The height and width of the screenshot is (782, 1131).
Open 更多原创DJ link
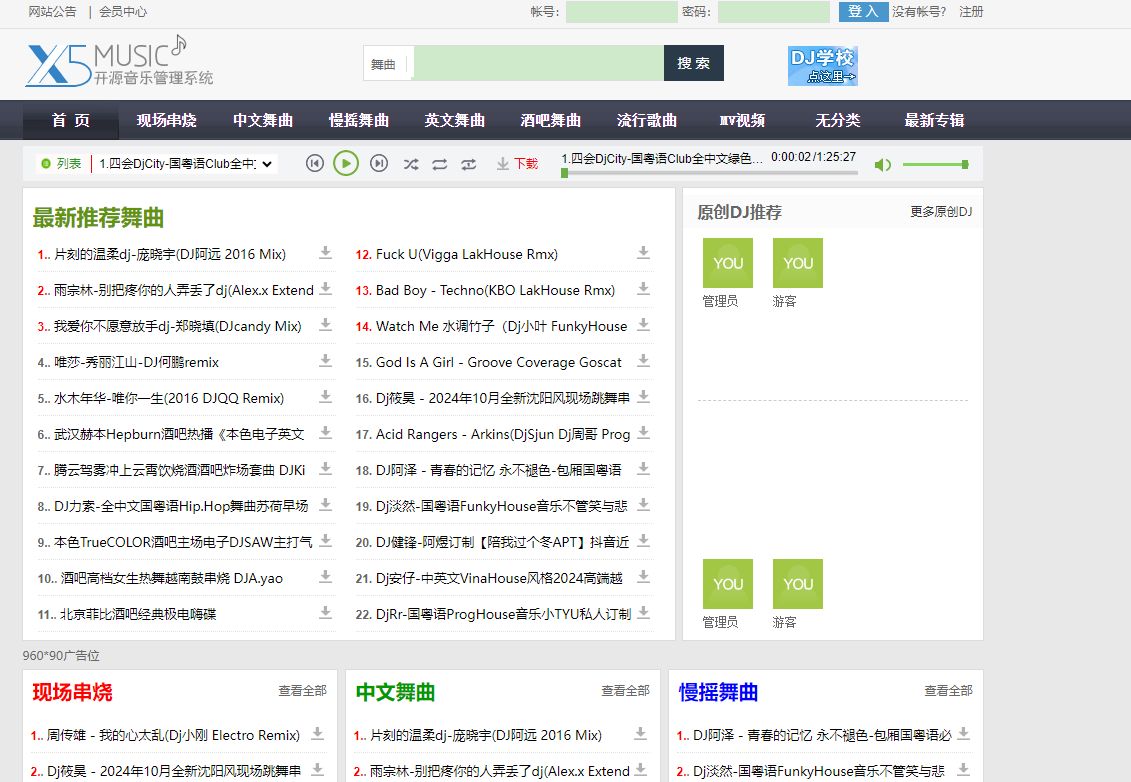click(x=941, y=211)
